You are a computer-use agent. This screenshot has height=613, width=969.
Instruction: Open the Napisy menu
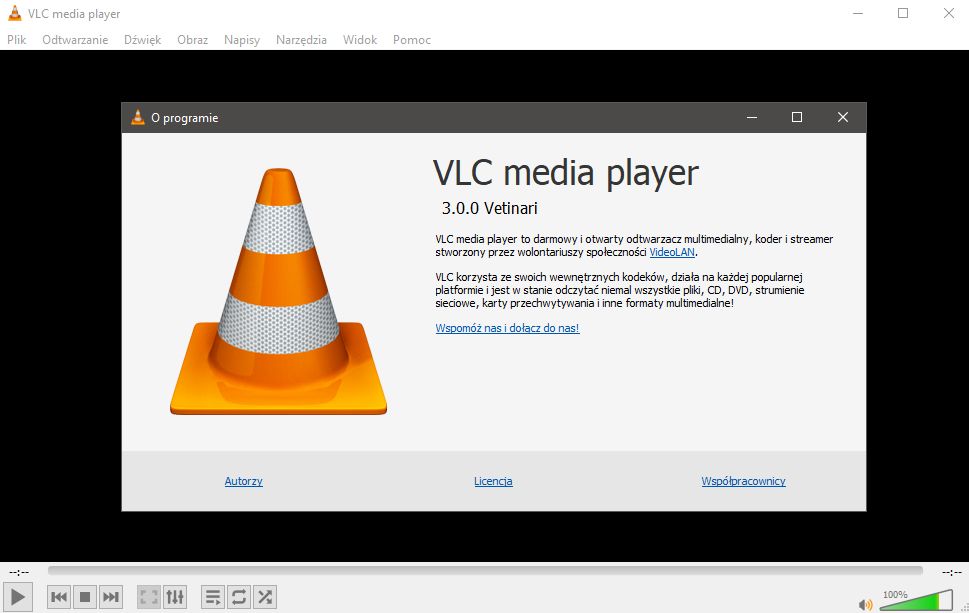[242, 40]
